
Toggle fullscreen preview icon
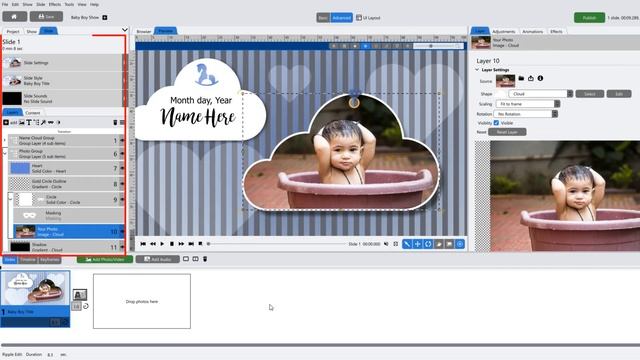[x=396, y=244]
